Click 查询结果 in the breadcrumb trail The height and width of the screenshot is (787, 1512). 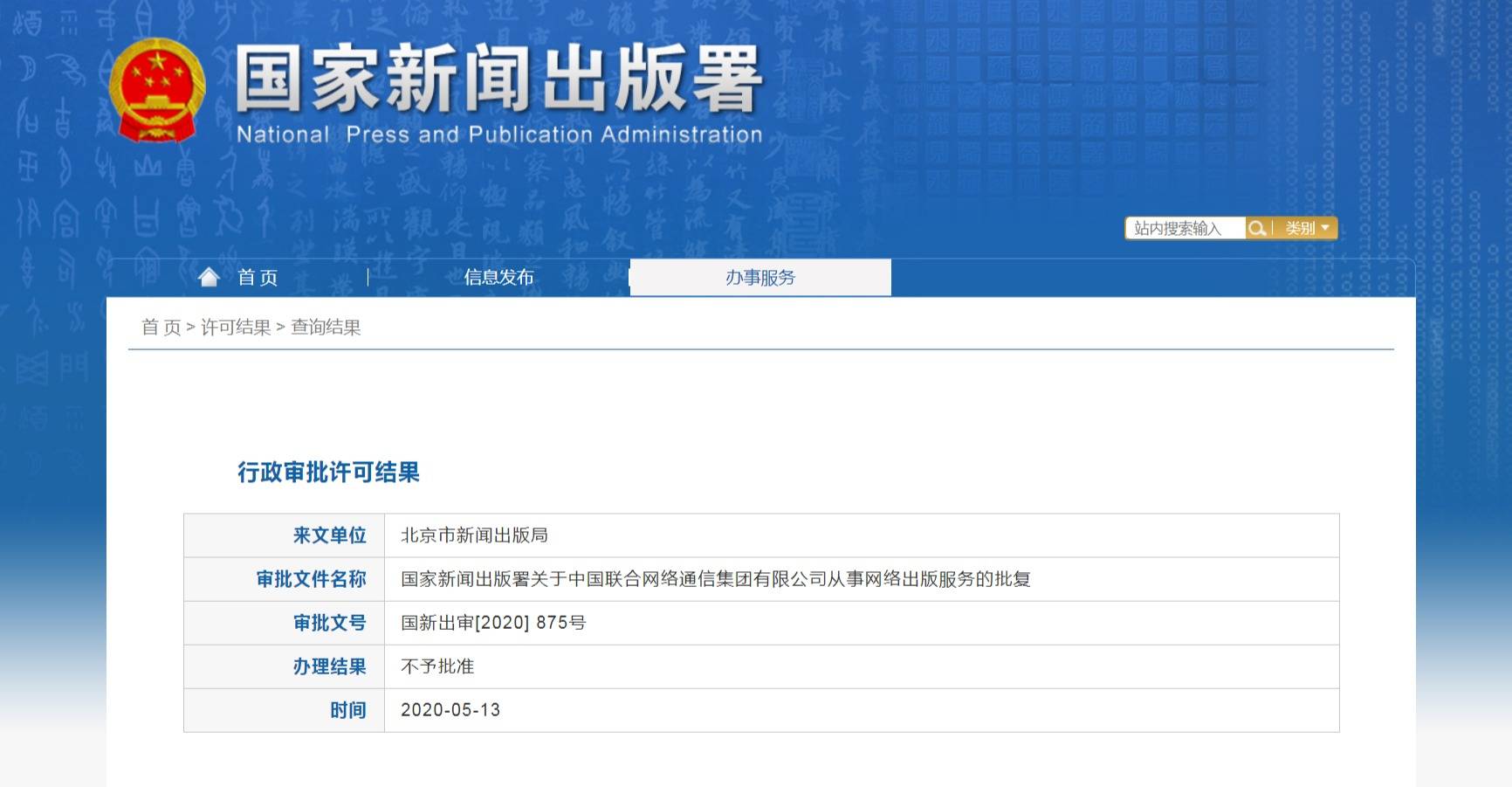click(x=326, y=328)
